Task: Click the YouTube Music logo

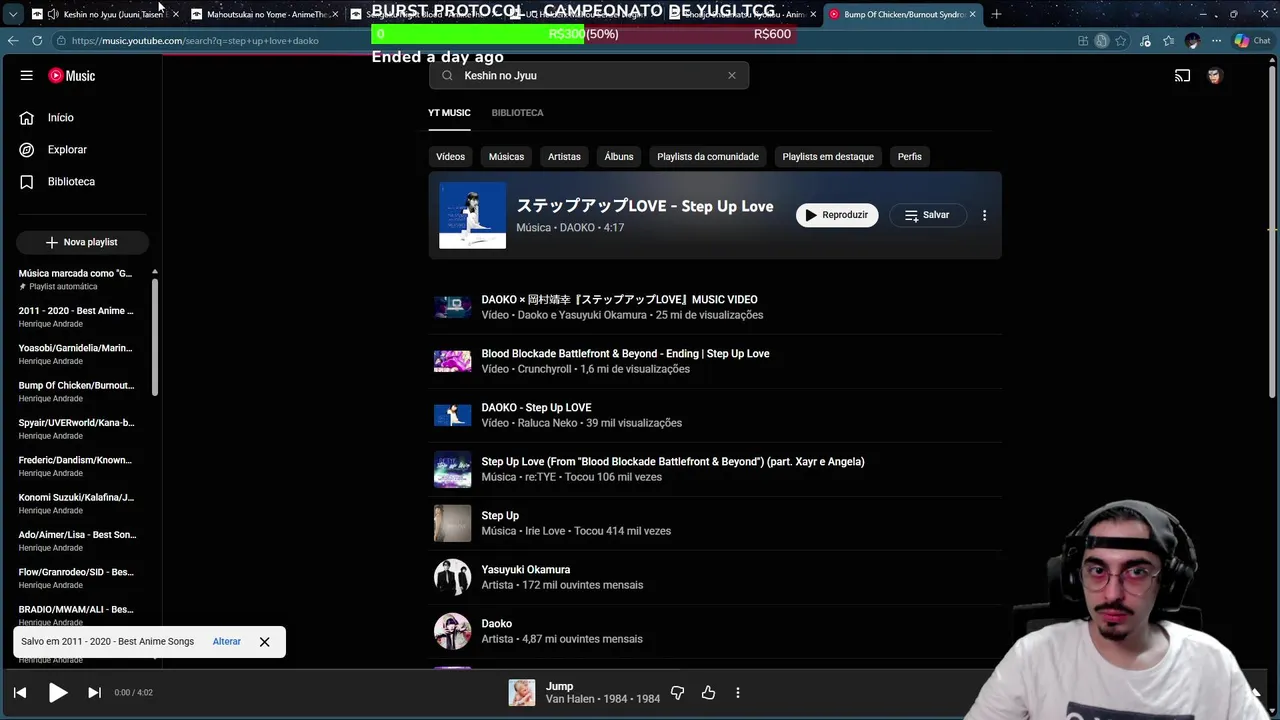Action: click(x=72, y=75)
